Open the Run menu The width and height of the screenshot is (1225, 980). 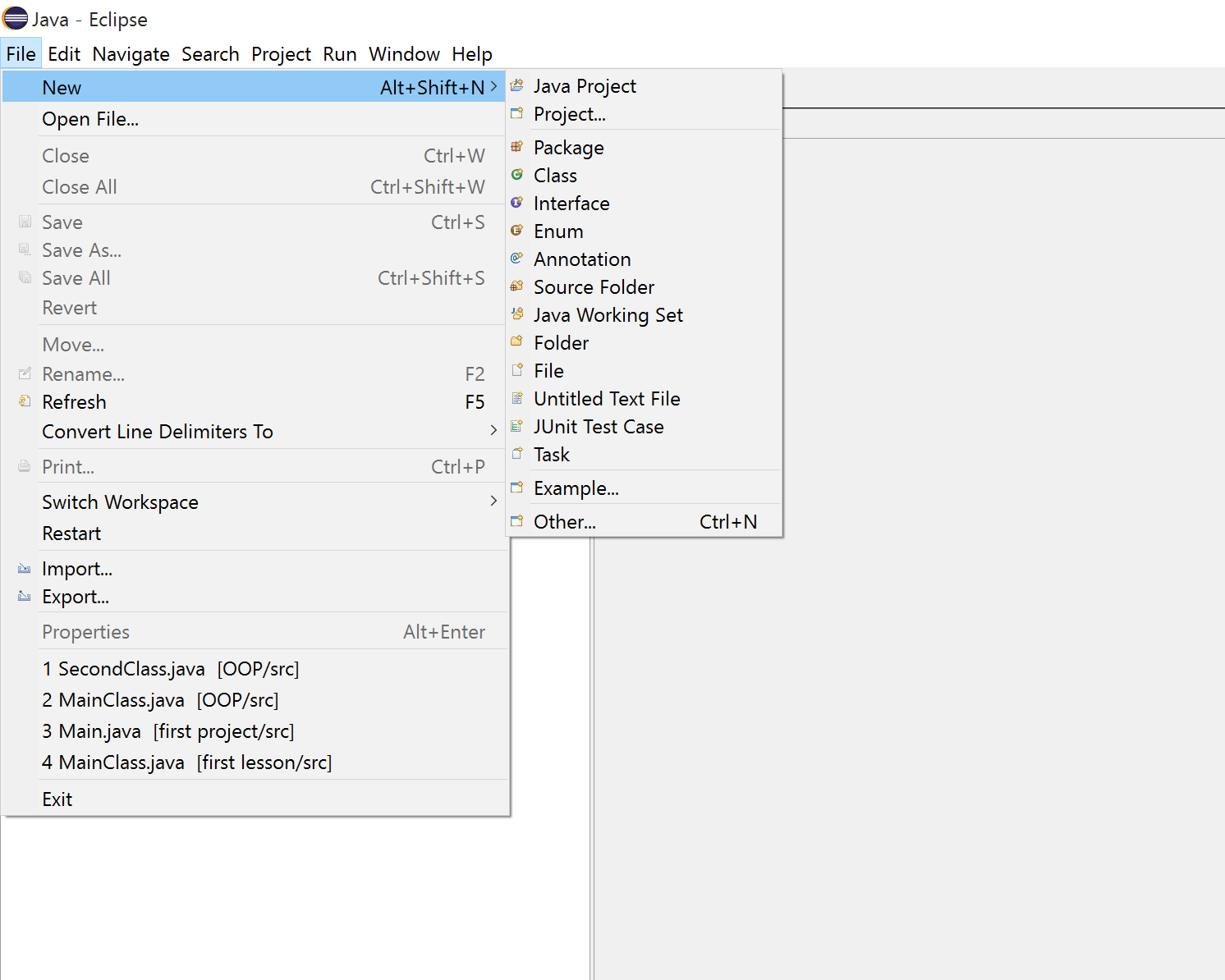pos(340,54)
